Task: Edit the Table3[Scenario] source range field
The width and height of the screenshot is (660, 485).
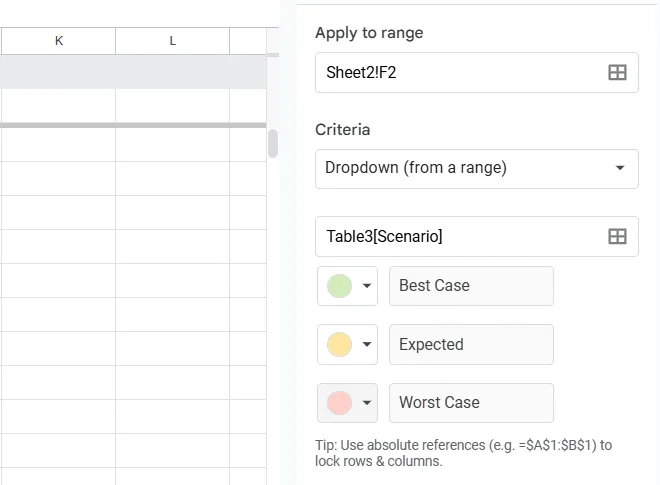Action: 476,237
